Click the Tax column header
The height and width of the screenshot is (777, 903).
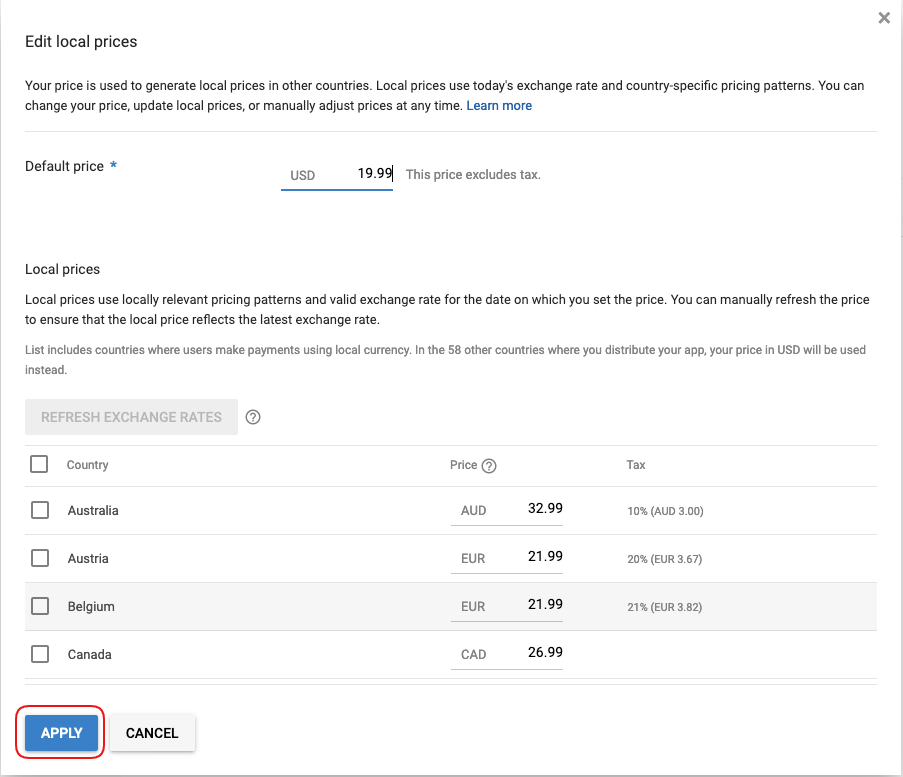pos(636,465)
